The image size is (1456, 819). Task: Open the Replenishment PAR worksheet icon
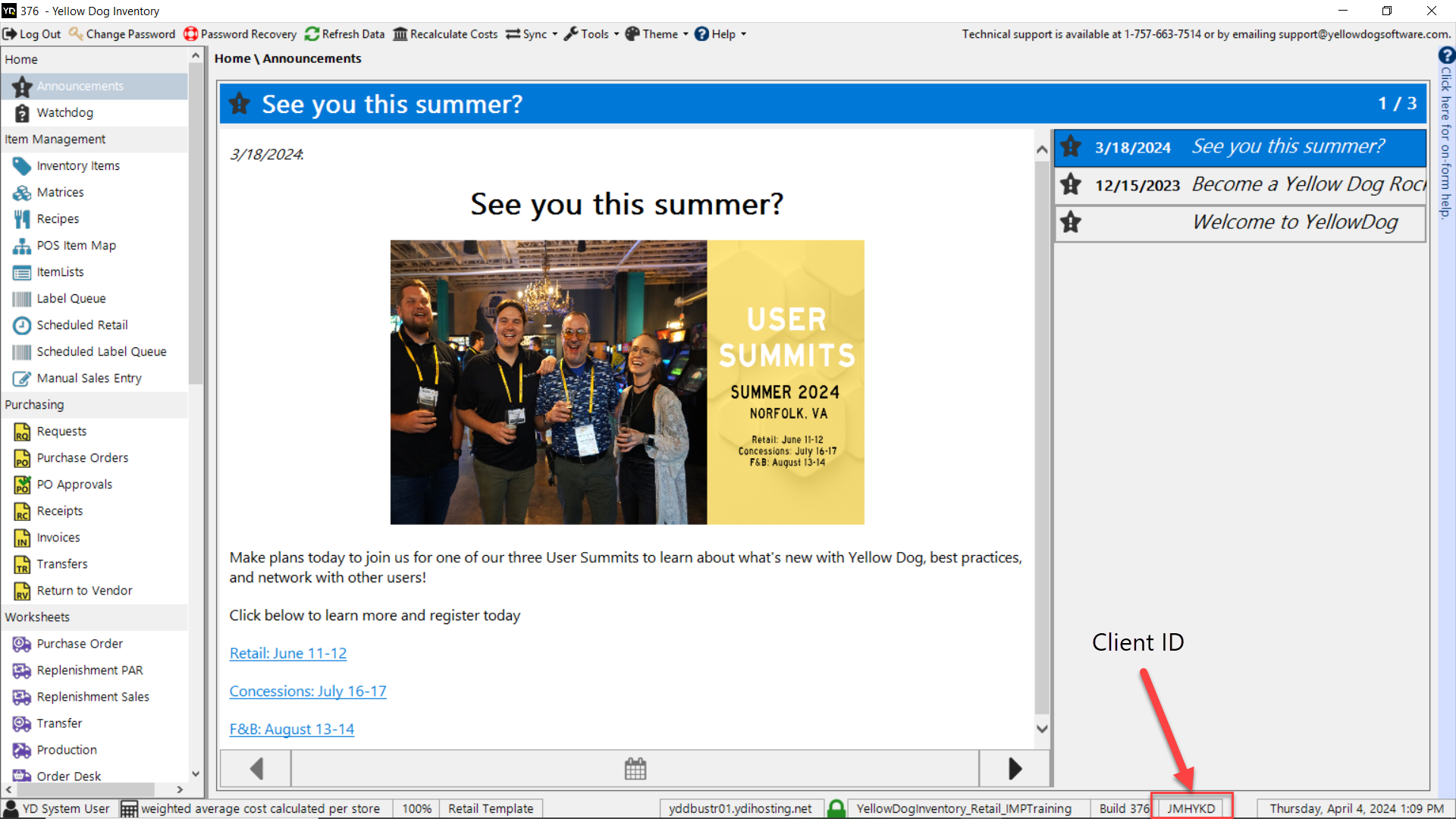coord(22,670)
